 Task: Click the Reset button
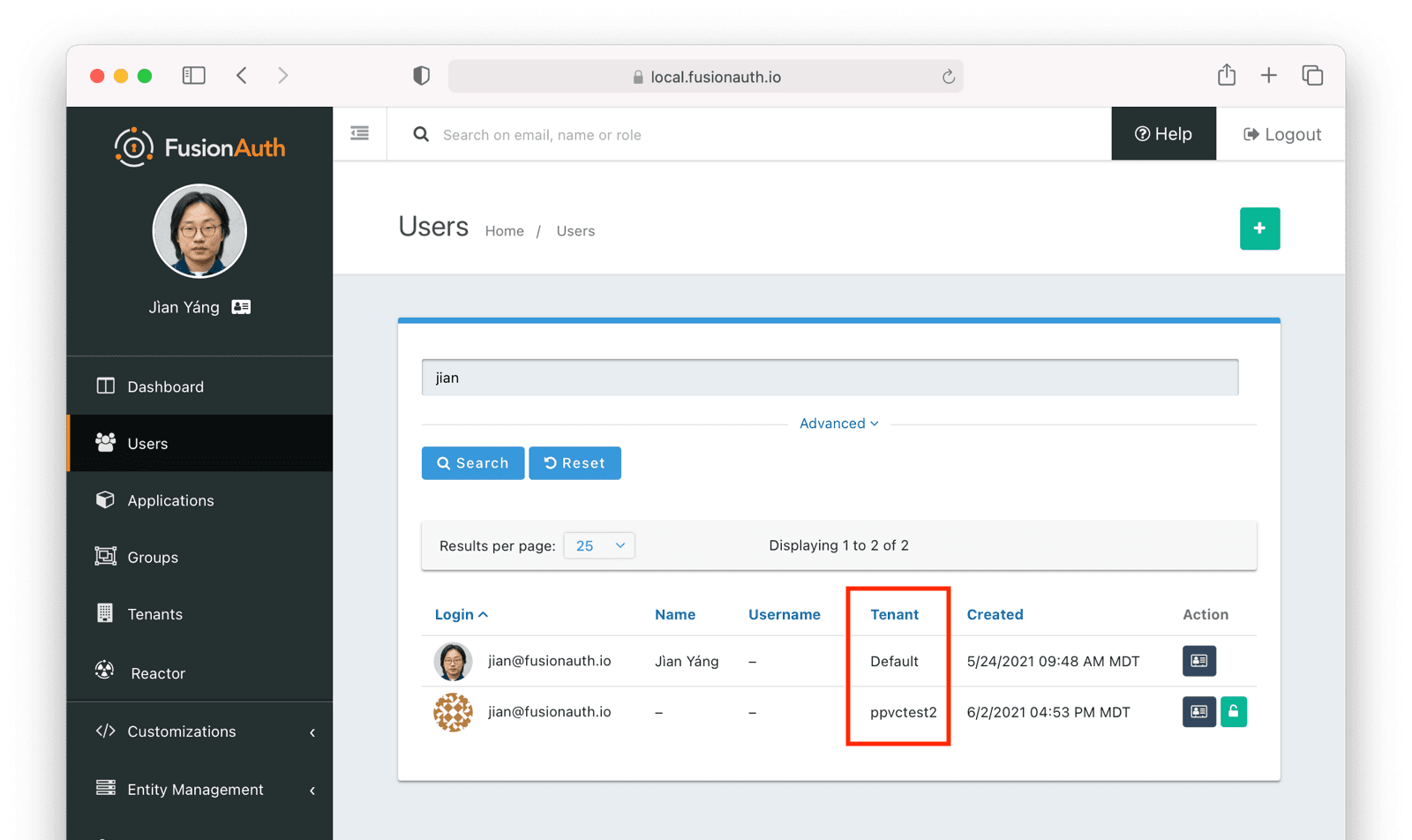coord(575,462)
